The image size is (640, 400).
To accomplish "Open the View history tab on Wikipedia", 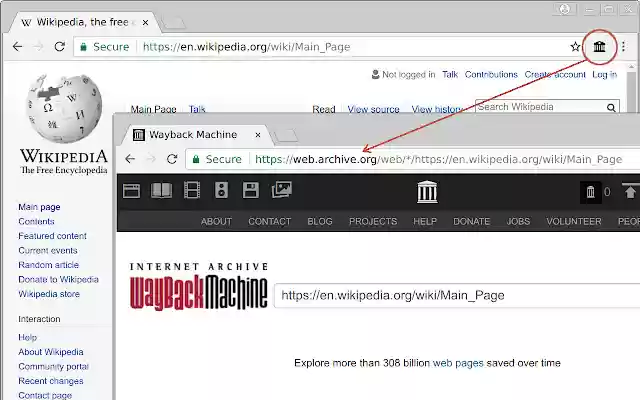I will pyautogui.click(x=437, y=109).
